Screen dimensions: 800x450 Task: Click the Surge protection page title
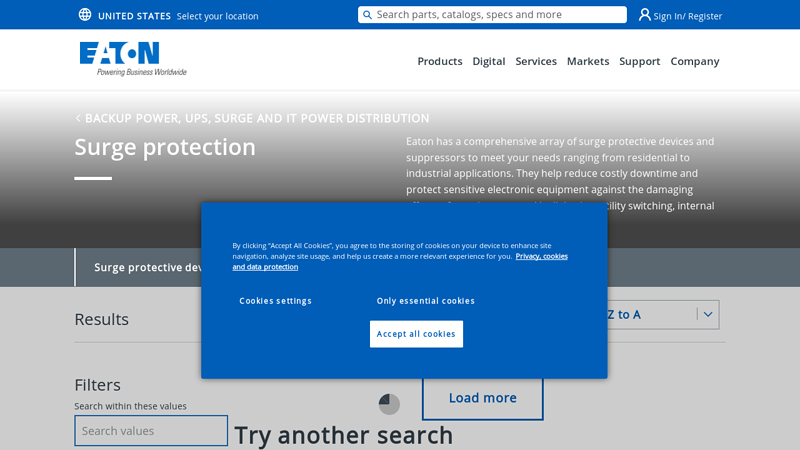165,147
